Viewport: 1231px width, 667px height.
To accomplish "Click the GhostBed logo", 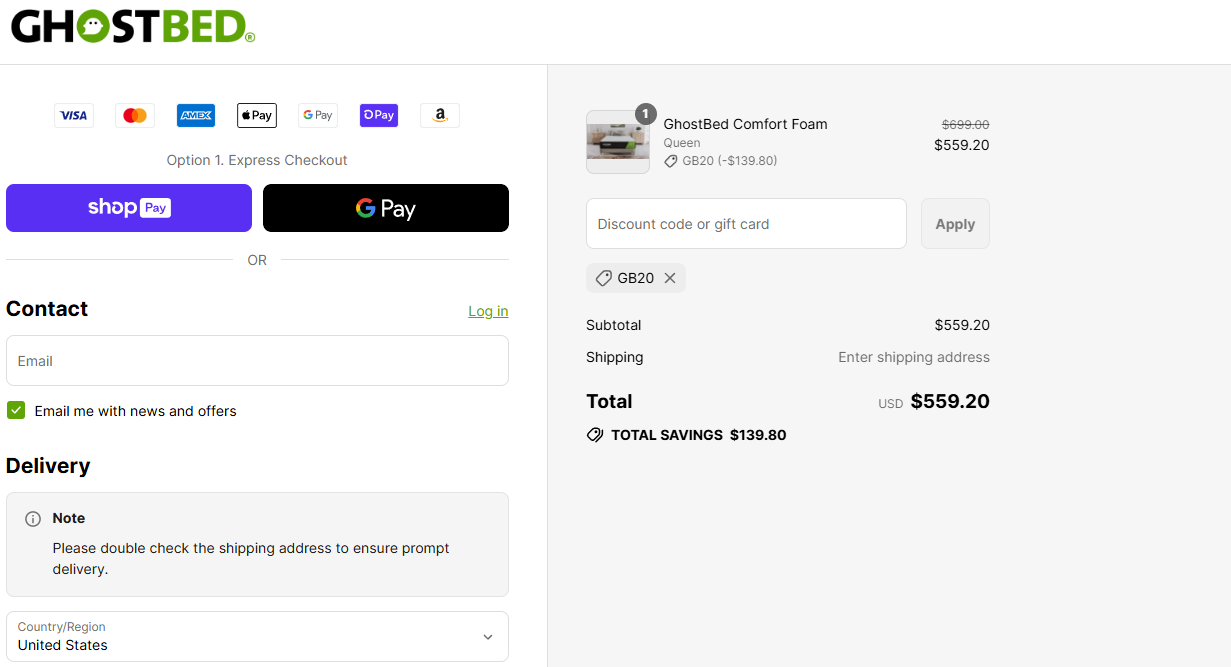I will click(x=132, y=26).
